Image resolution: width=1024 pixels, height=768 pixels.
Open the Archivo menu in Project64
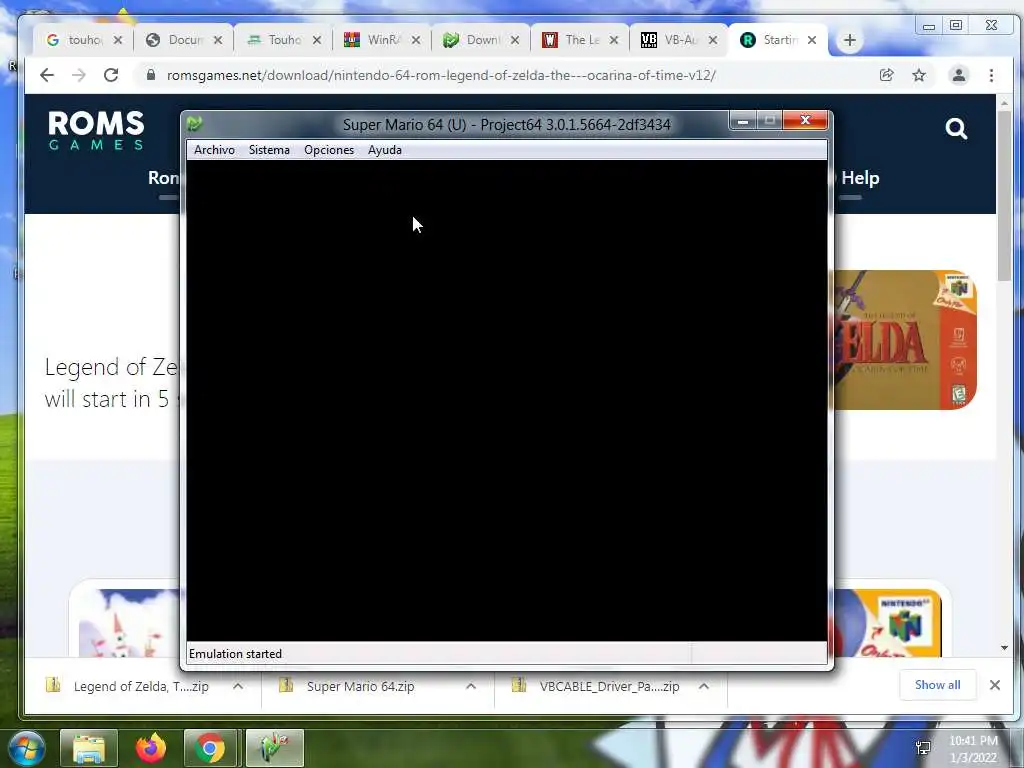point(214,150)
